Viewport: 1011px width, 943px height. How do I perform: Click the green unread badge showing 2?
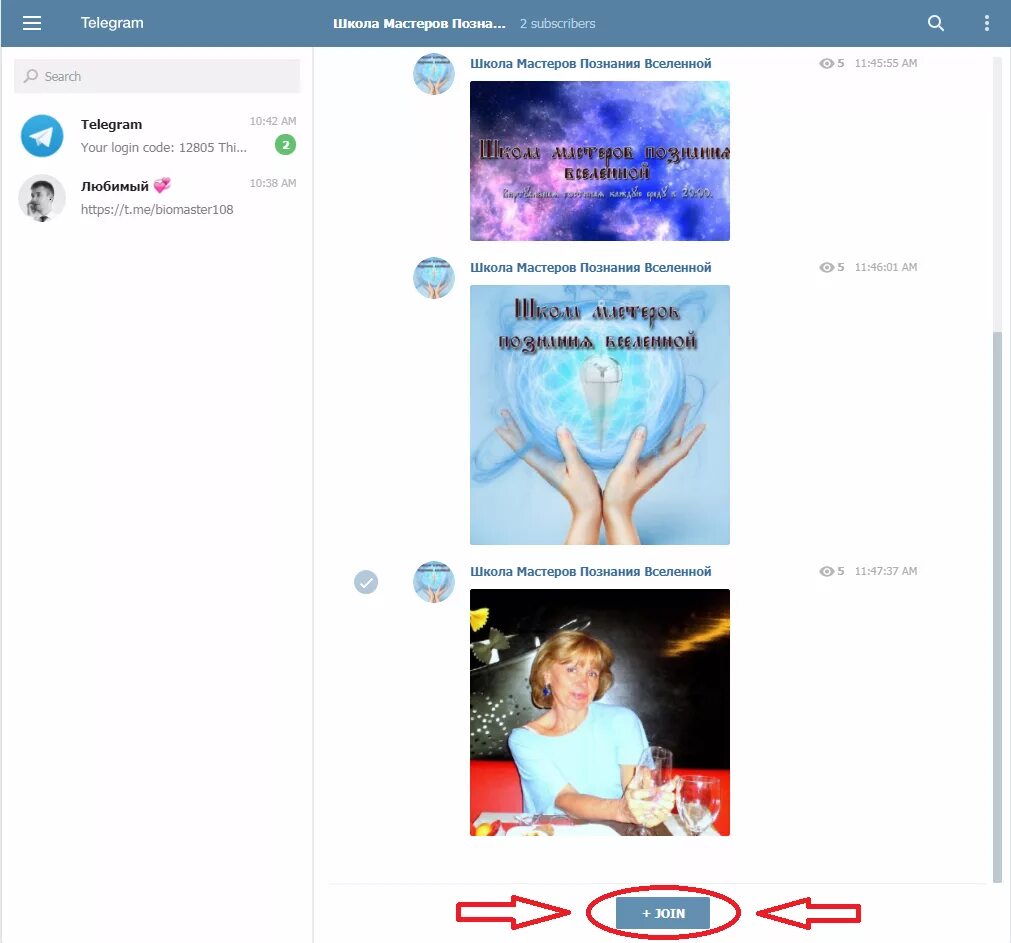[x=286, y=144]
